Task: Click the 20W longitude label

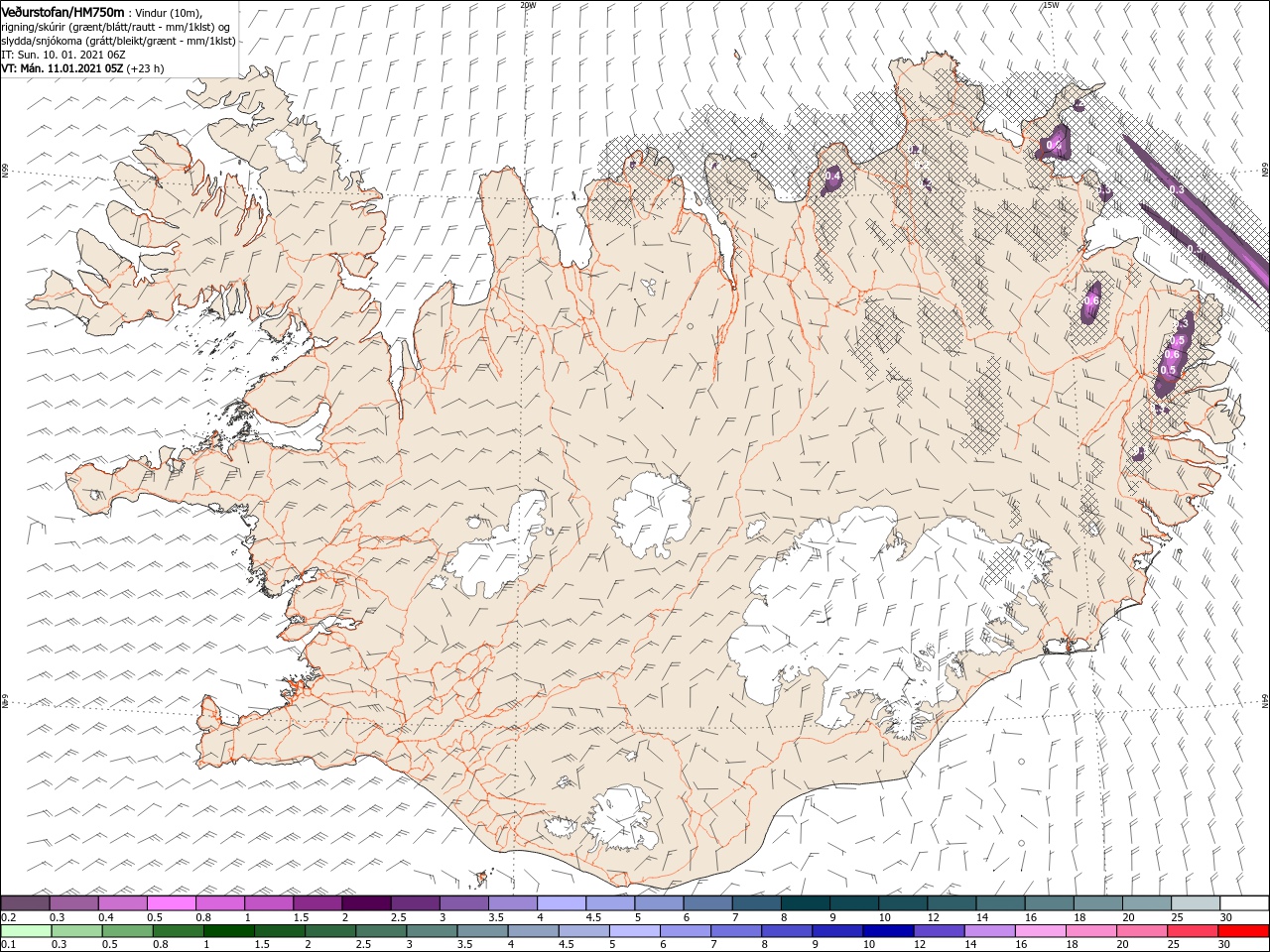Action: 528,5
